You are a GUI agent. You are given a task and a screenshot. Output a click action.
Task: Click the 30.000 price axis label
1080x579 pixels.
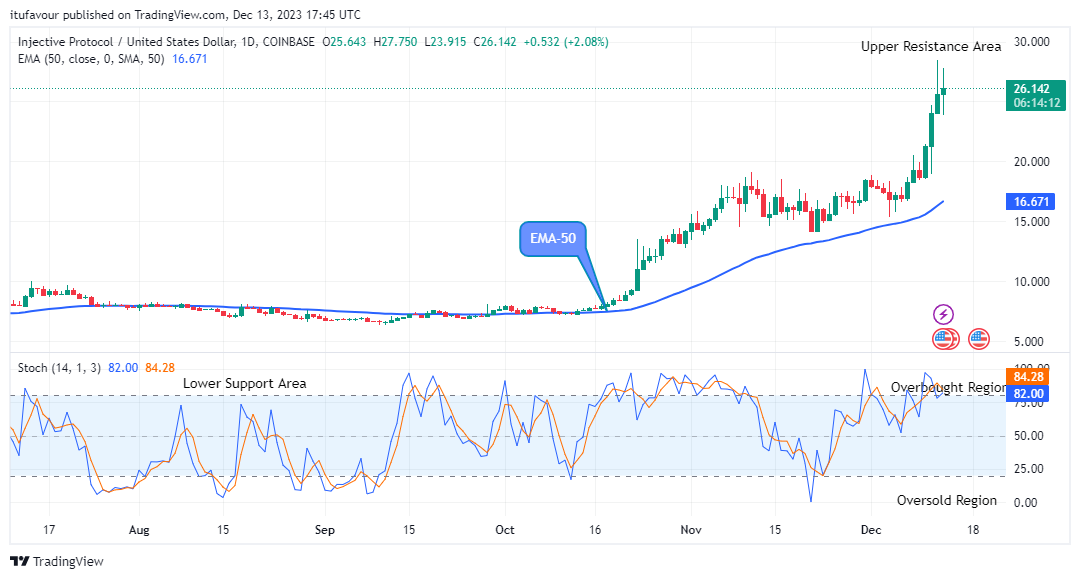pyautogui.click(x=1031, y=42)
